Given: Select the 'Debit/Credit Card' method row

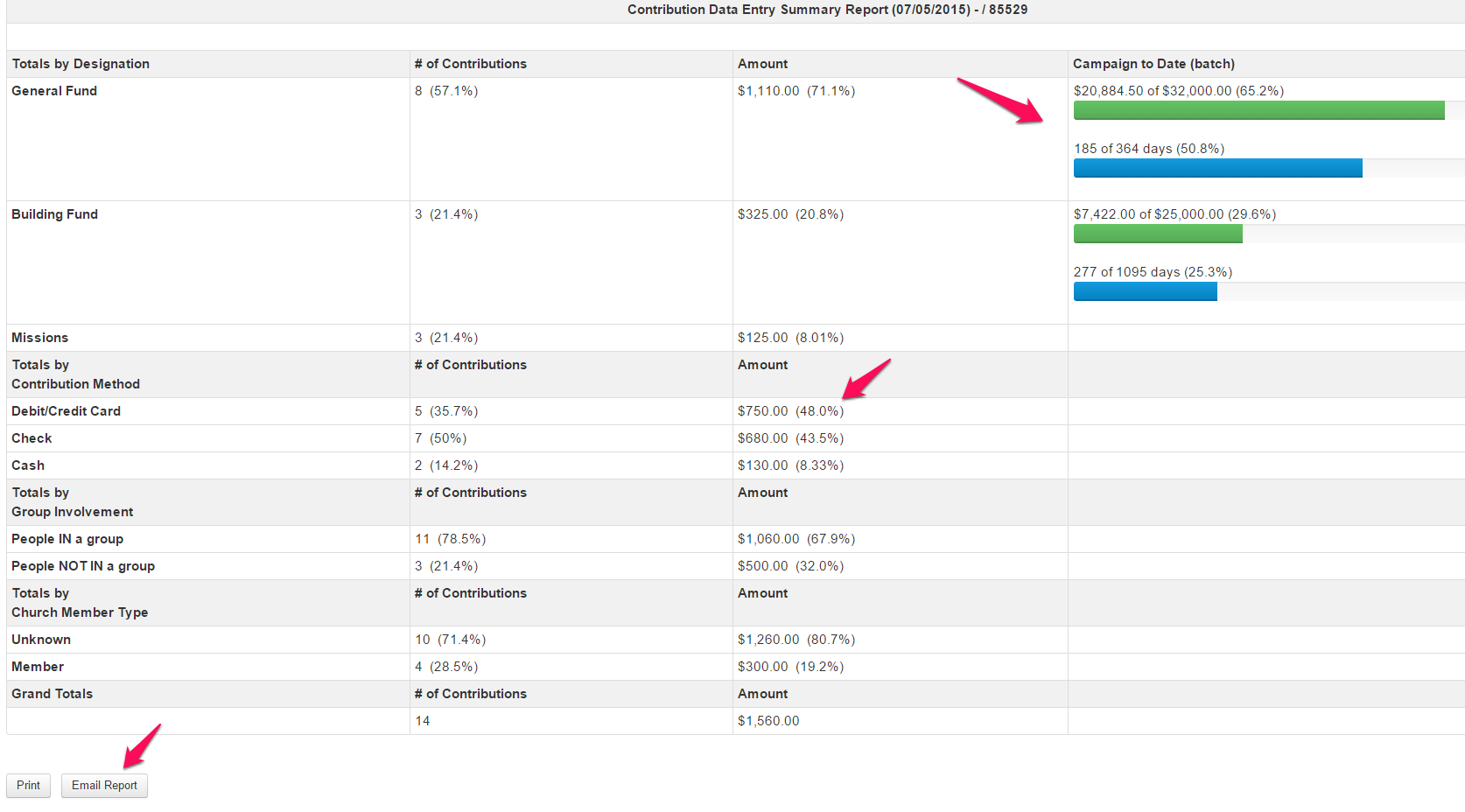Looking at the screenshot, I should [735, 411].
